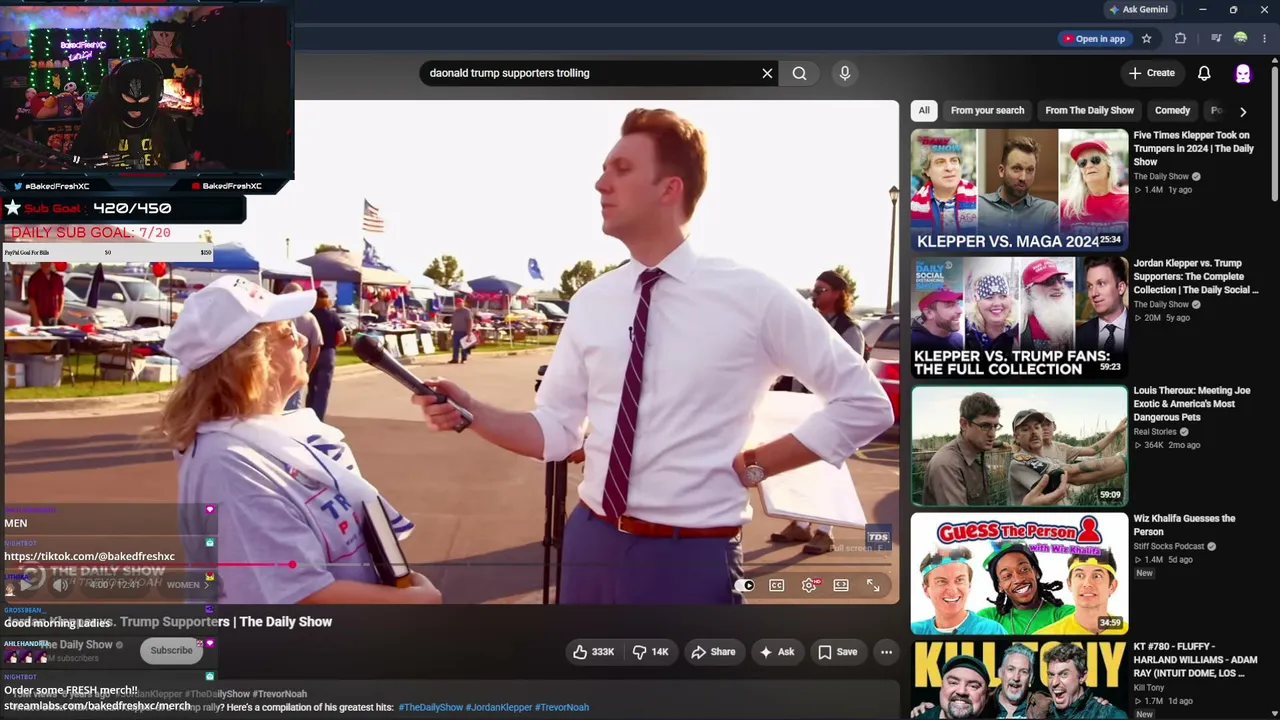Click the #TrevorNoah hashtag in the description

[x=562, y=707]
